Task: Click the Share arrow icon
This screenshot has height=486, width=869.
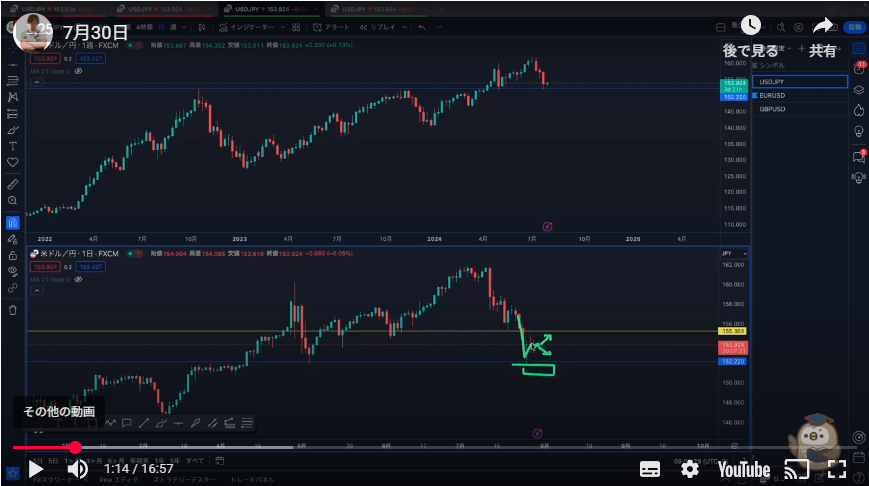Action: pos(822,27)
